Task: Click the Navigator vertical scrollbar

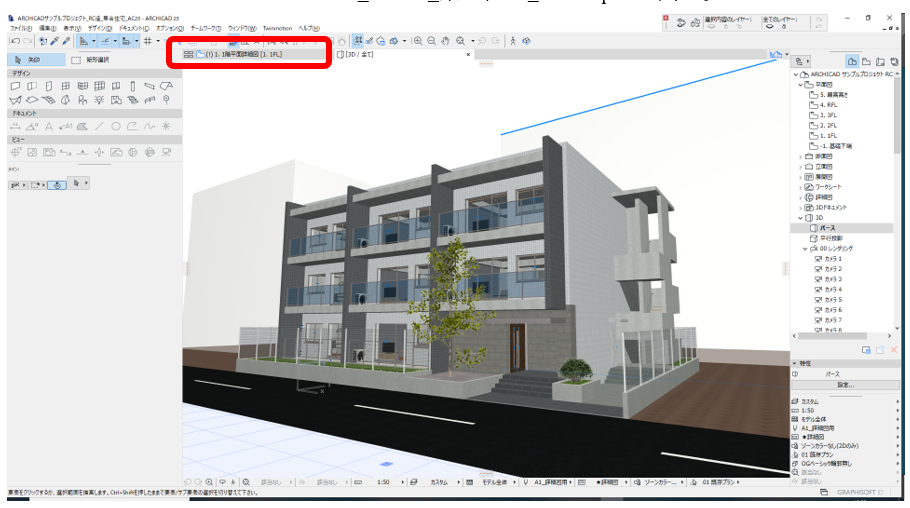Action: 897,116
